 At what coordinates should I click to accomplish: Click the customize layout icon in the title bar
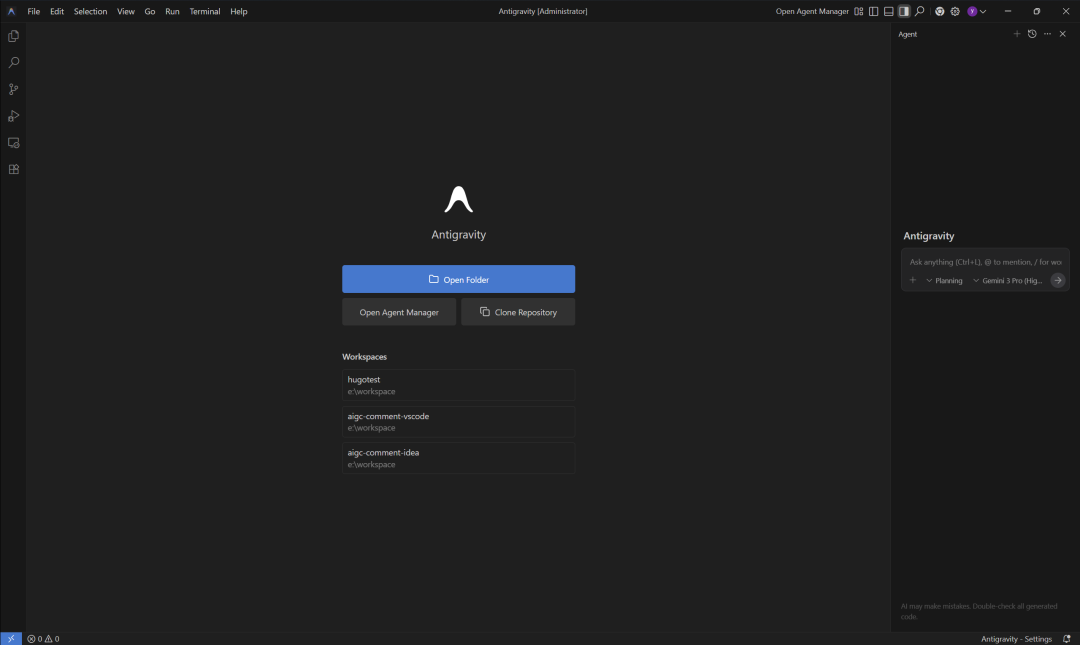coord(858,11)
